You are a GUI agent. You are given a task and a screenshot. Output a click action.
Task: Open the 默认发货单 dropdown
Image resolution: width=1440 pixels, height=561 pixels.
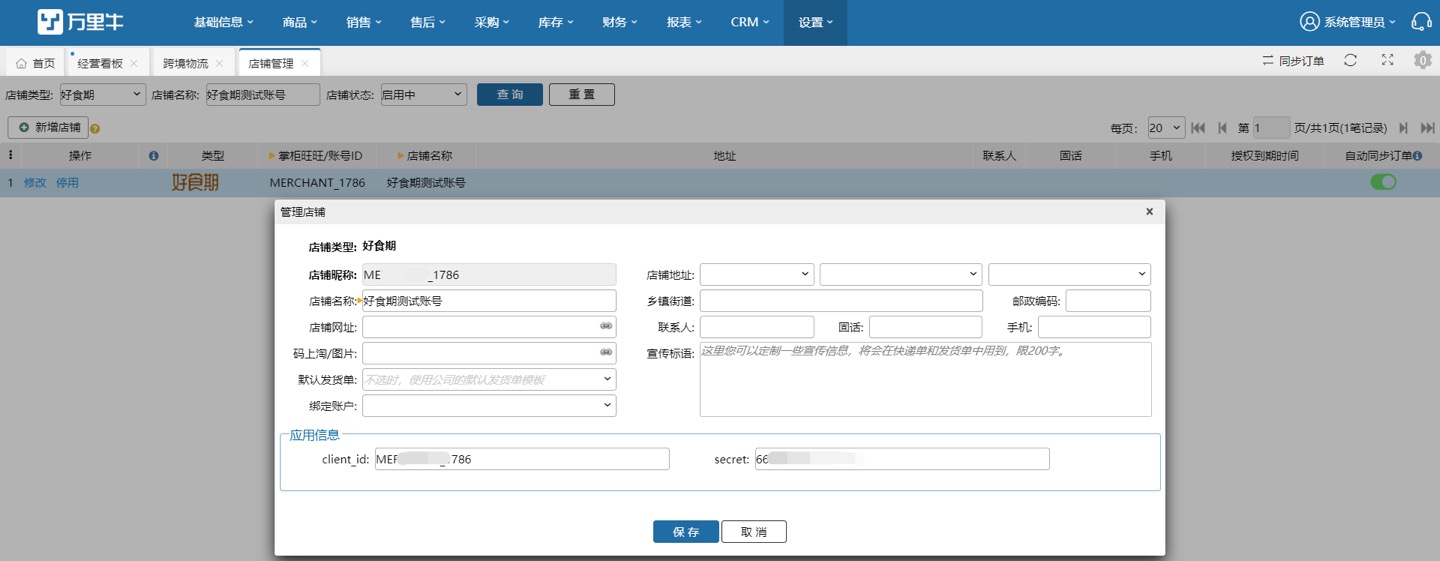[489, 380]
